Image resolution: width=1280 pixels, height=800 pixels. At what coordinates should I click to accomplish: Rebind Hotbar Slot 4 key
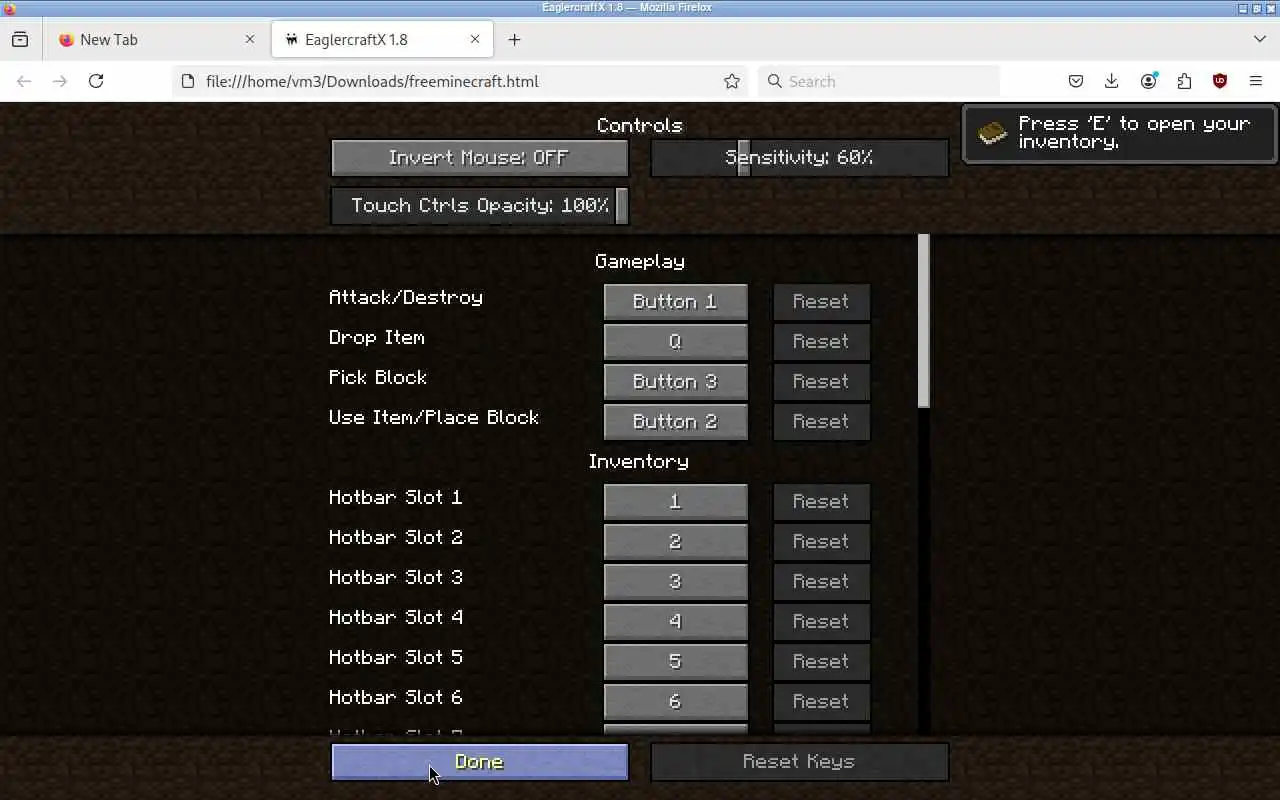coord(676,621)
